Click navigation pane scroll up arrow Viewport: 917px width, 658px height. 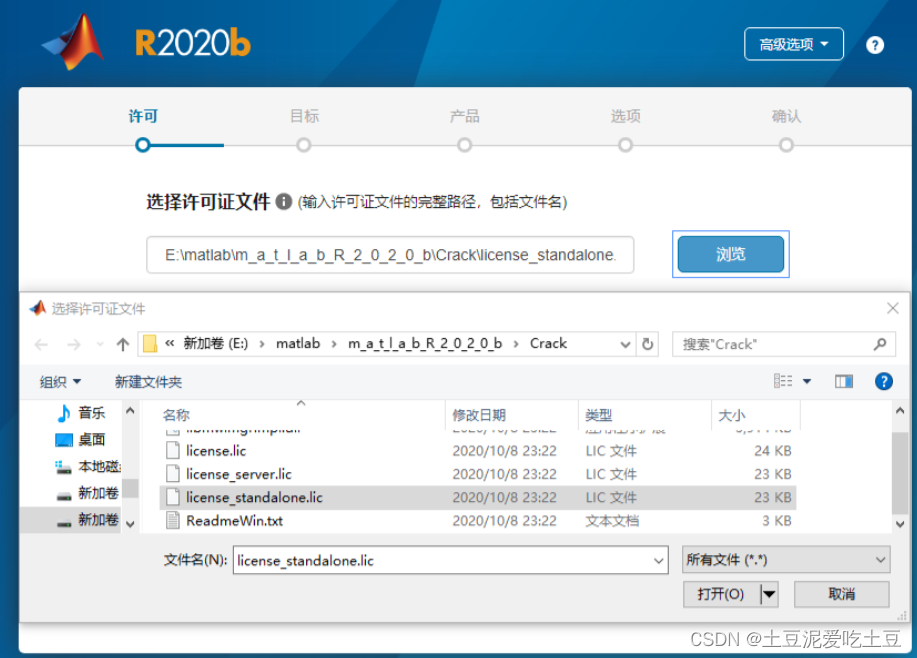130,411
